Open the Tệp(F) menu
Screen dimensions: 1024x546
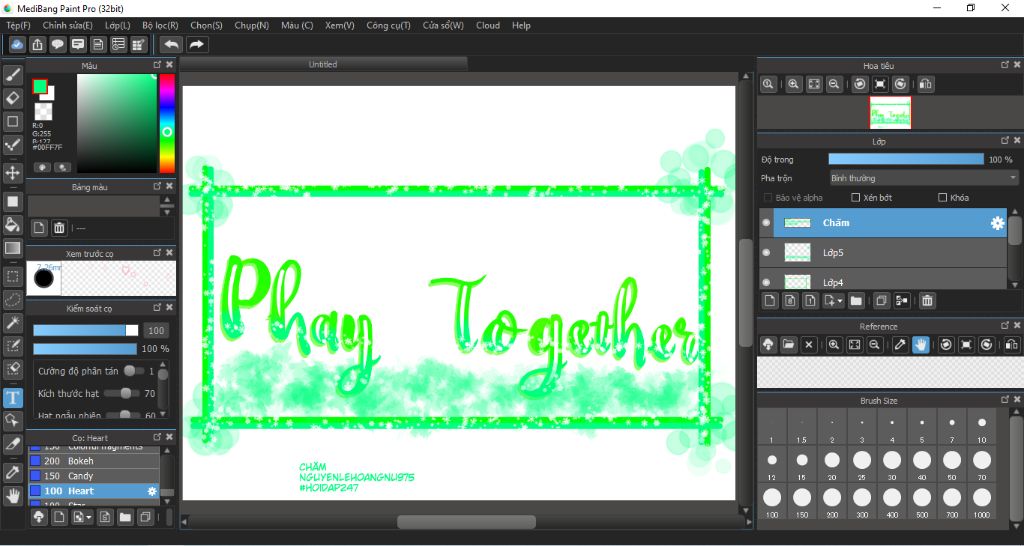click(x=18, y=25)
